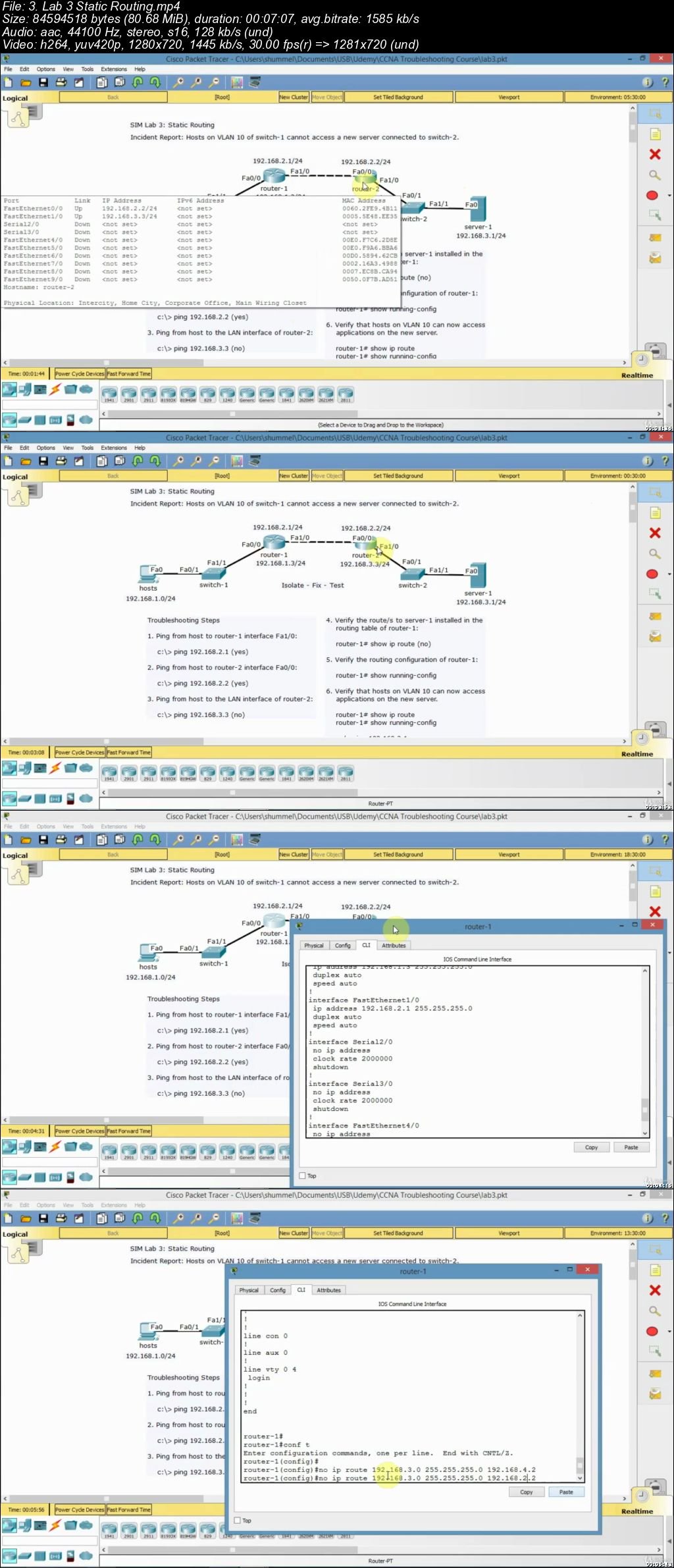The height and width of the screenshot is (1568, 674).
Task: Click Undo arrow in frame timed 00:01:44
Action: point(138,82)
